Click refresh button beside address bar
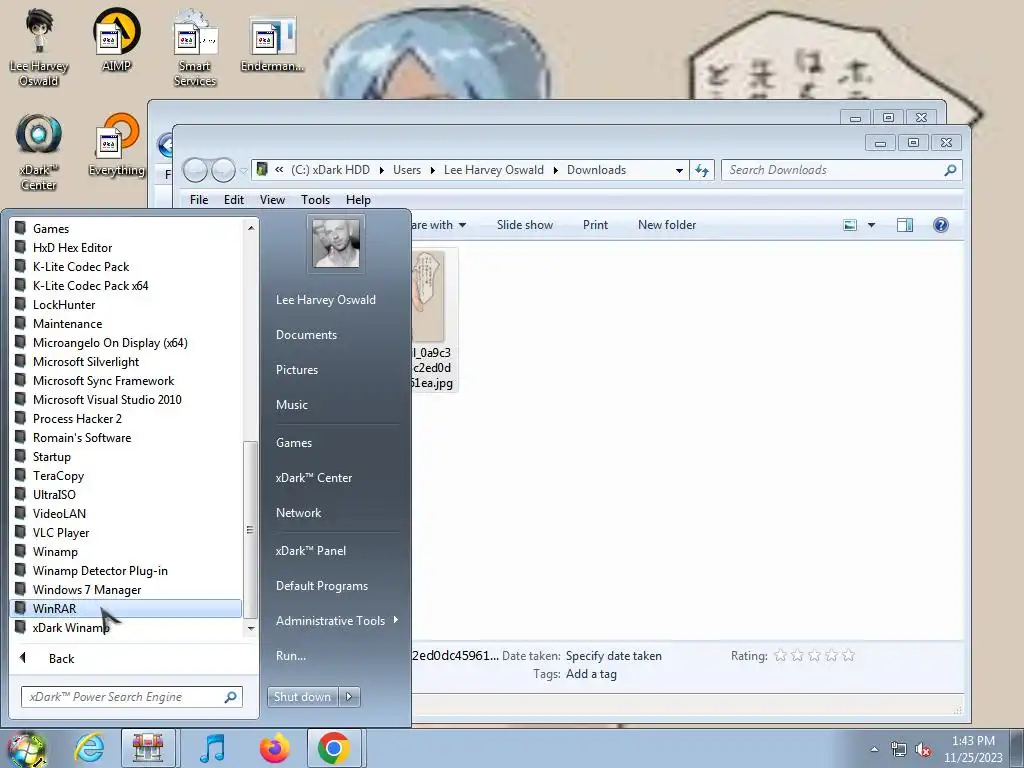1024x768 pixels. 702,170
